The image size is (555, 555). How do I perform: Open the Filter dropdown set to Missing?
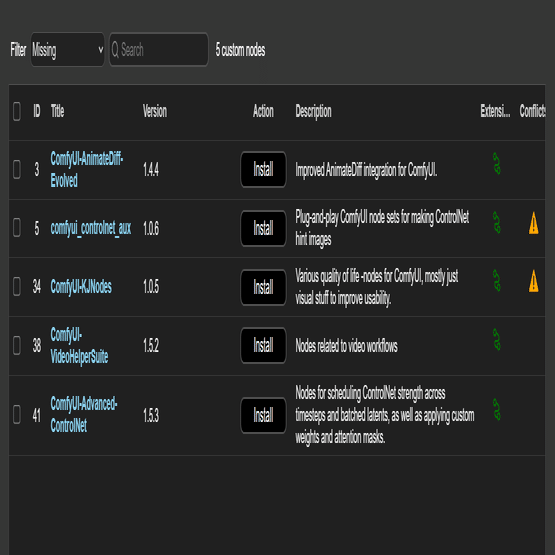[x=68, y=50]
